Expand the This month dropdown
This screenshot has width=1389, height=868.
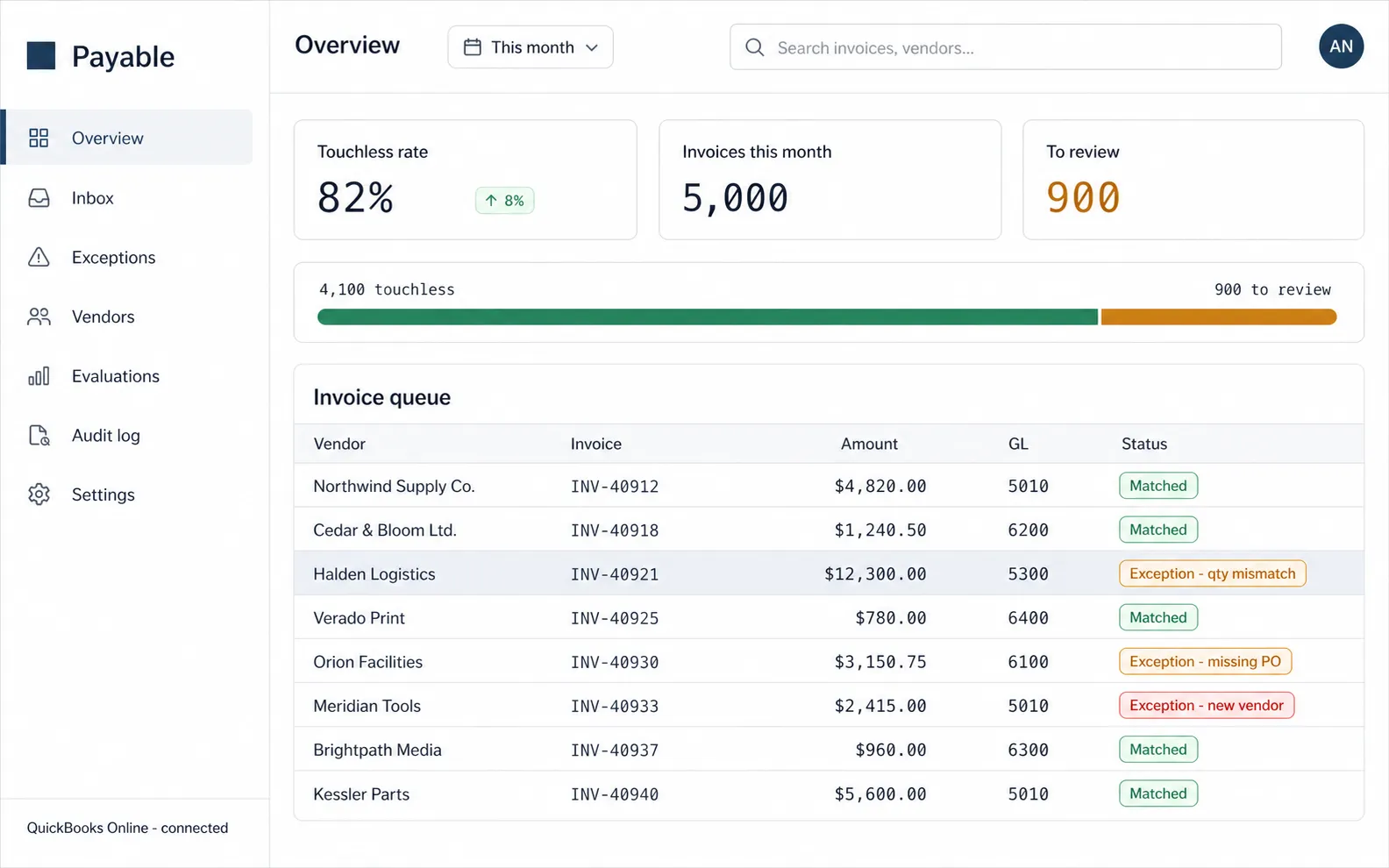pyautogui.click(x=531, y=47)
